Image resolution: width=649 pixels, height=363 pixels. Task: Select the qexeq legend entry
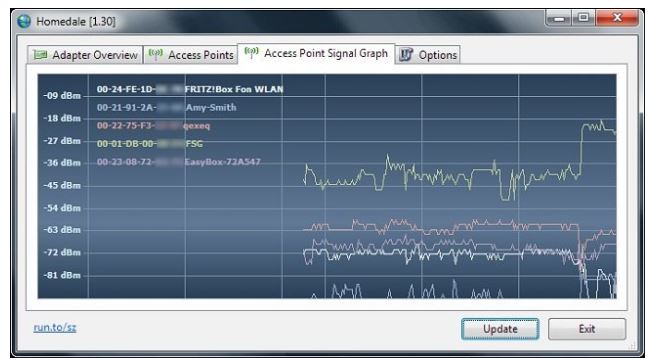pos(153,125)
